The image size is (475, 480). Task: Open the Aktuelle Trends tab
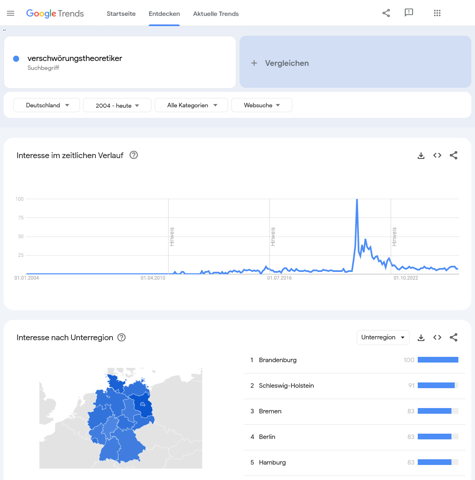pos(216,14)
